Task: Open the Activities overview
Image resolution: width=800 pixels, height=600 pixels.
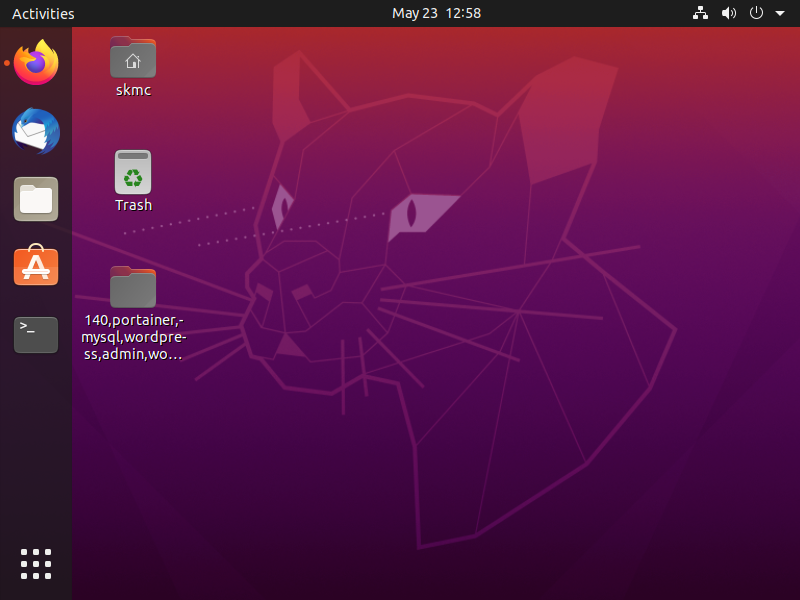Action: click(x=43, y=14)
